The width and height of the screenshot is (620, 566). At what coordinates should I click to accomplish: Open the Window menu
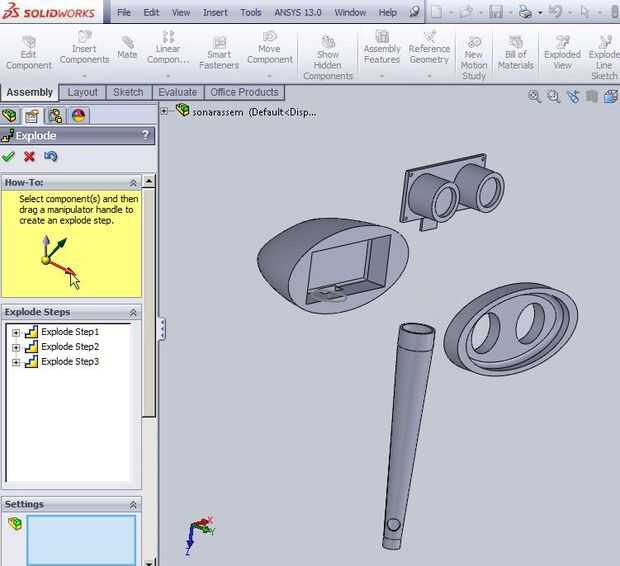350,12
